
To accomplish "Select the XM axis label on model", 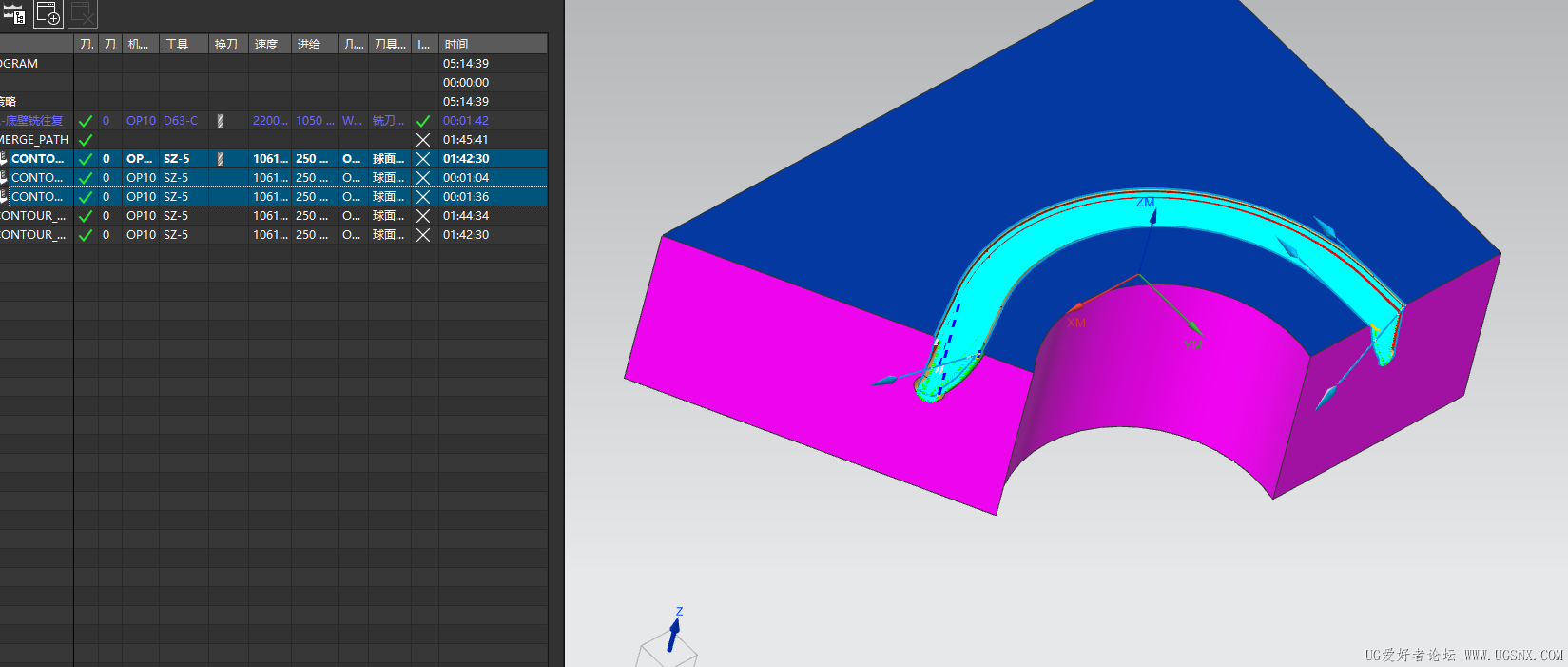I will (1076, 323).
